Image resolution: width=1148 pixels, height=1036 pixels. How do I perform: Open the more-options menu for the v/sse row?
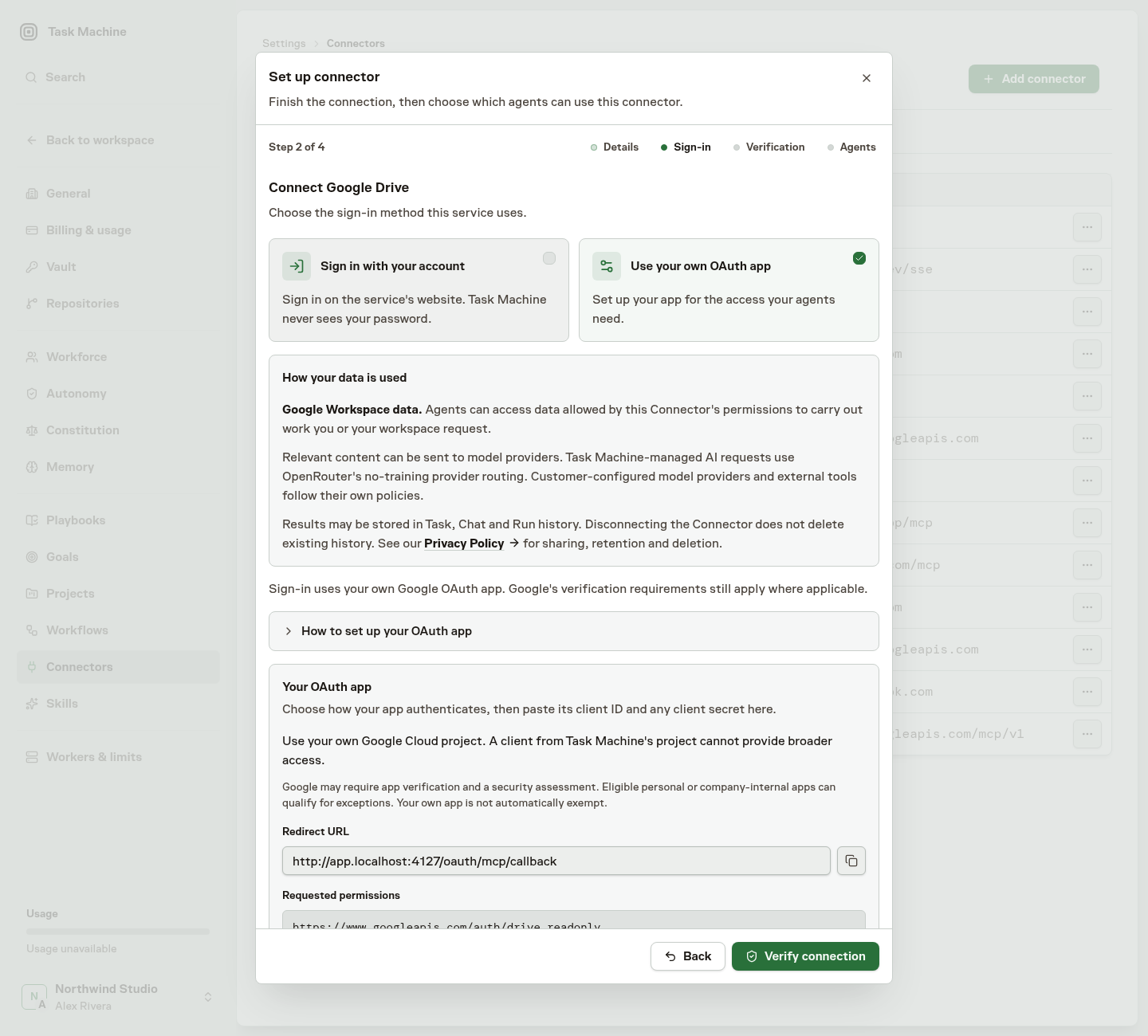click(x=1087, y=269)
